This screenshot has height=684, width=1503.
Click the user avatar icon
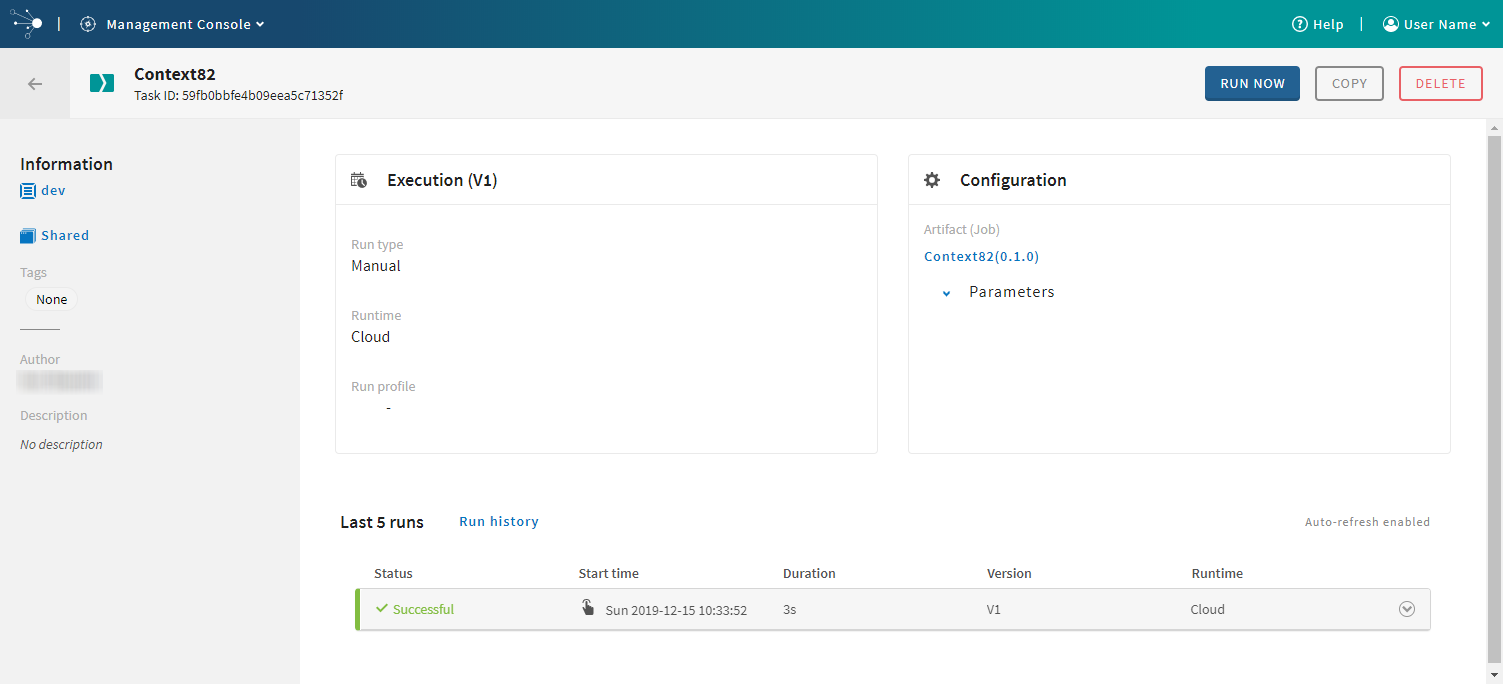[x=1390, y=24]
